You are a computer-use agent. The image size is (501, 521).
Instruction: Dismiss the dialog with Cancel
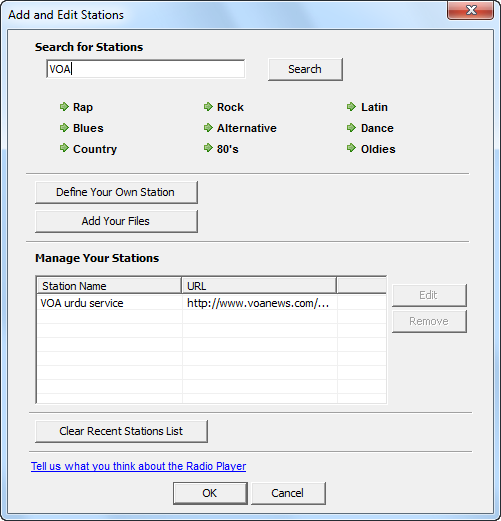(x=288, y=493)
